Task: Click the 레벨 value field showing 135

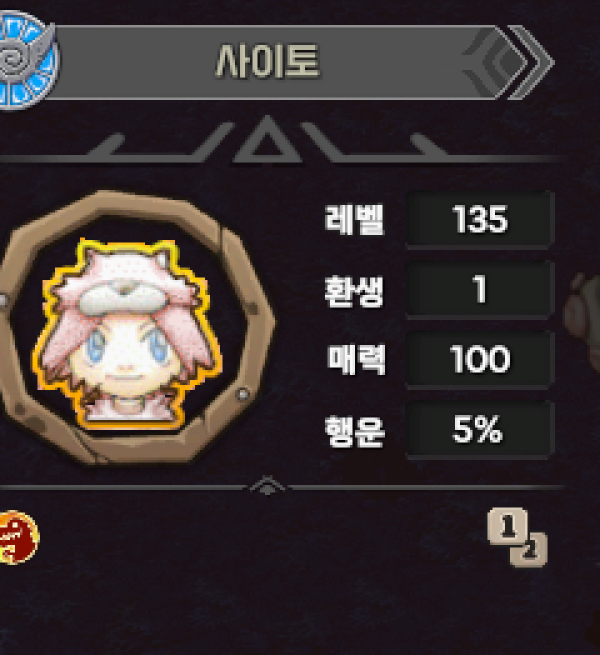Action: [x=480, y=219]
